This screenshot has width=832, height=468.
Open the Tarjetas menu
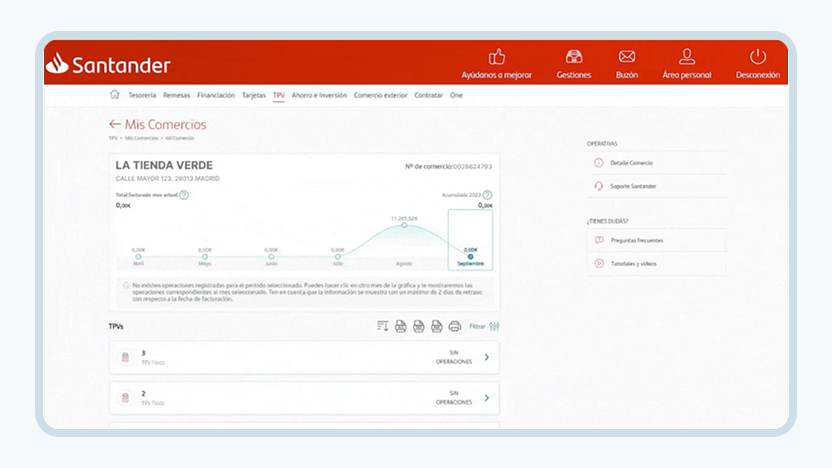[x=254, y=95]
